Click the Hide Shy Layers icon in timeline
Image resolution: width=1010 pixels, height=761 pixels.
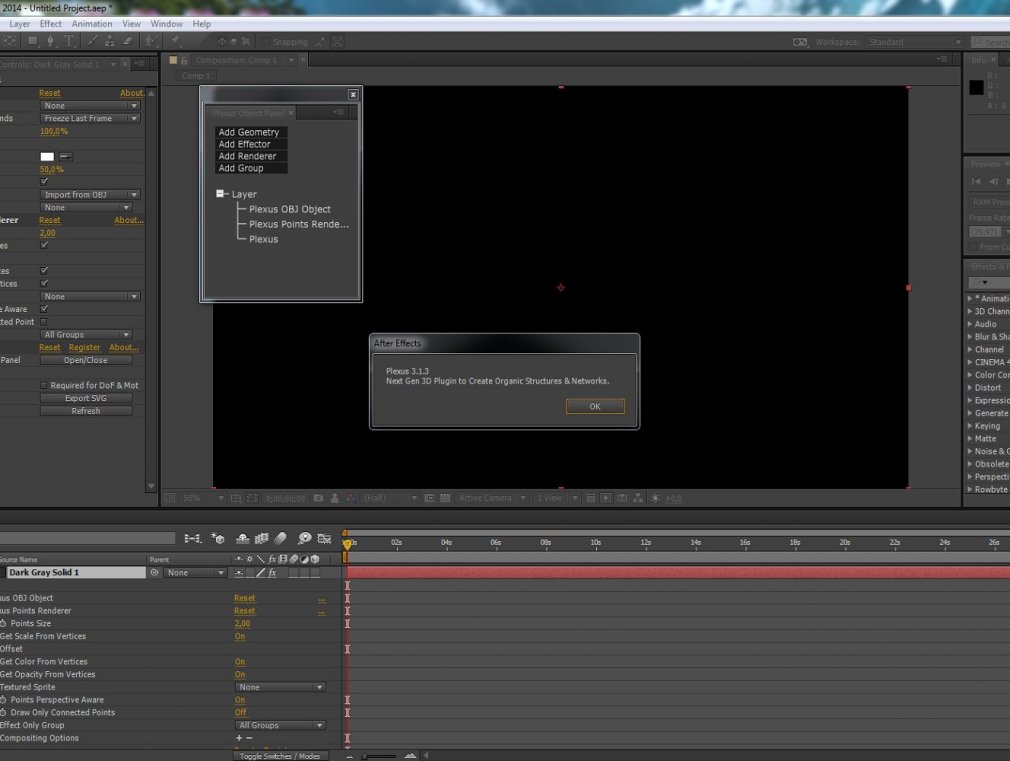[x=242, y=538]
